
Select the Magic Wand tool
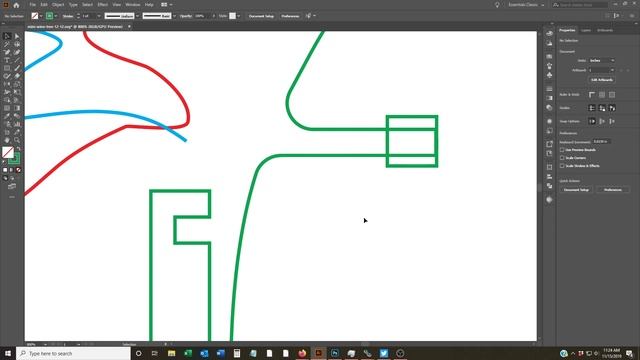pyautogui.click(x=7, y=44)
